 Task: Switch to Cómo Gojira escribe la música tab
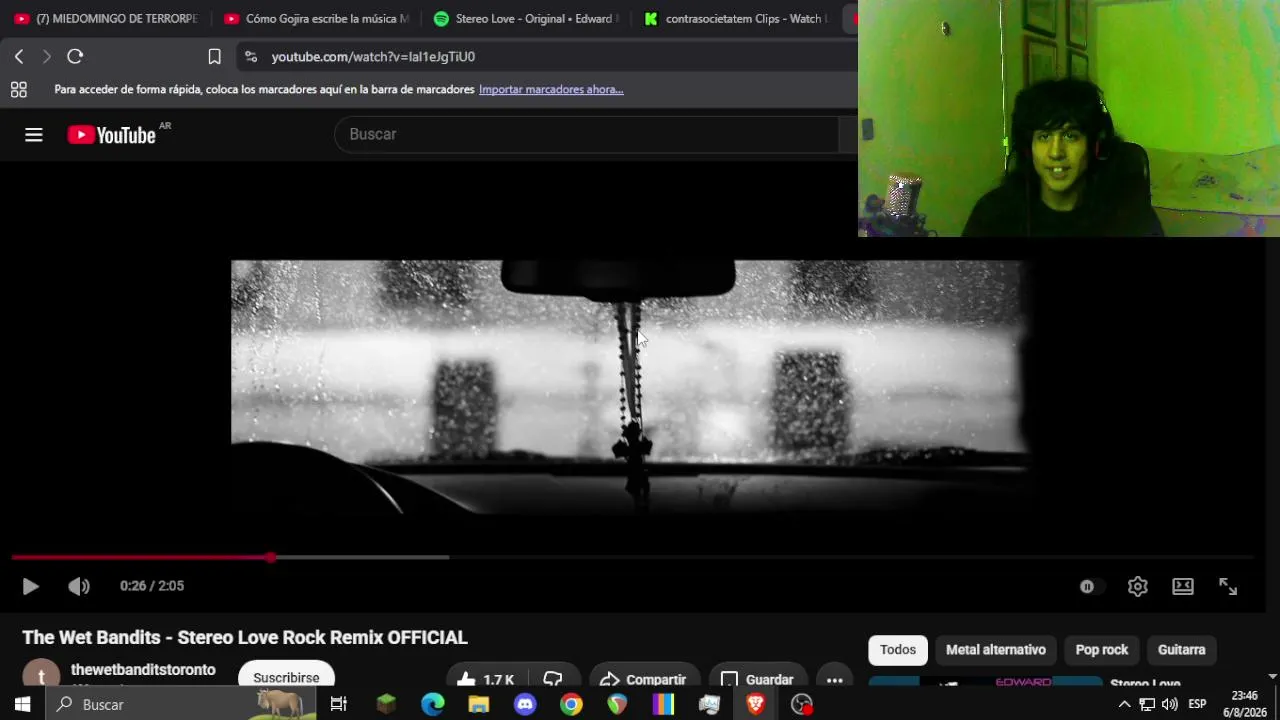[x=316, y=19]
